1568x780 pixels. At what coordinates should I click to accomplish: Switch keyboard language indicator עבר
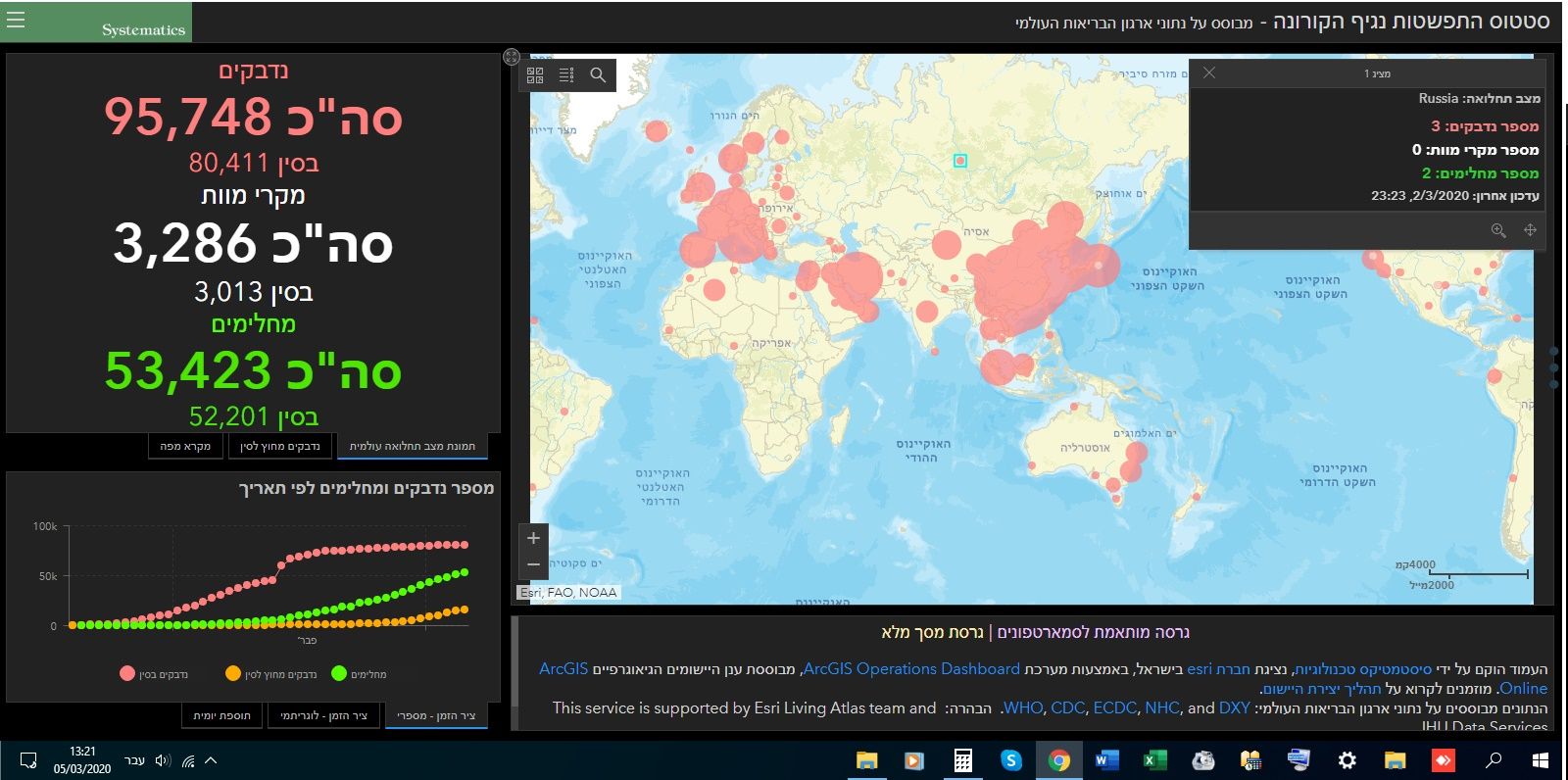(135, 760)
